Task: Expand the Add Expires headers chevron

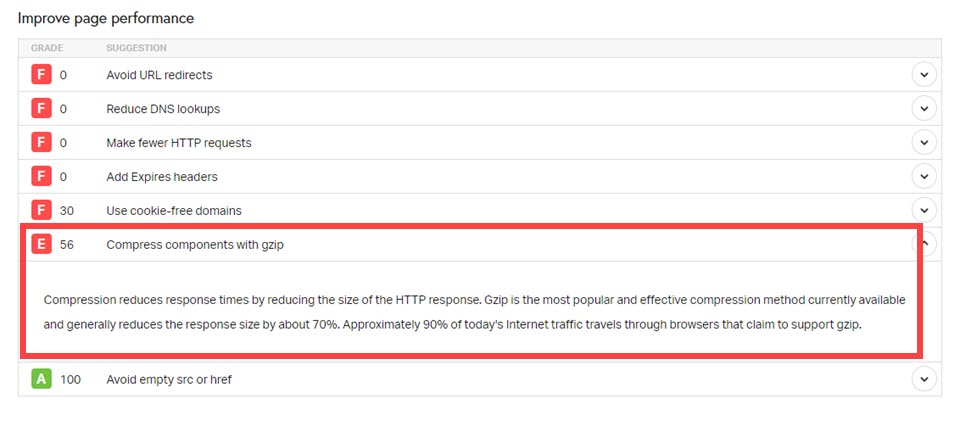Action: (924, 177)
